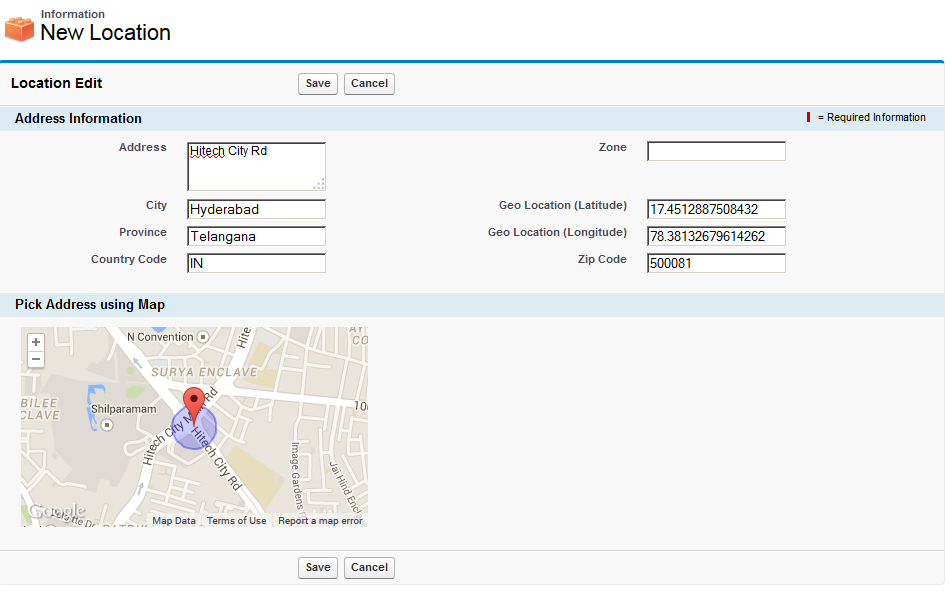
Task: Click the blue accuracy circle on map
Action: tap(194, 427)
